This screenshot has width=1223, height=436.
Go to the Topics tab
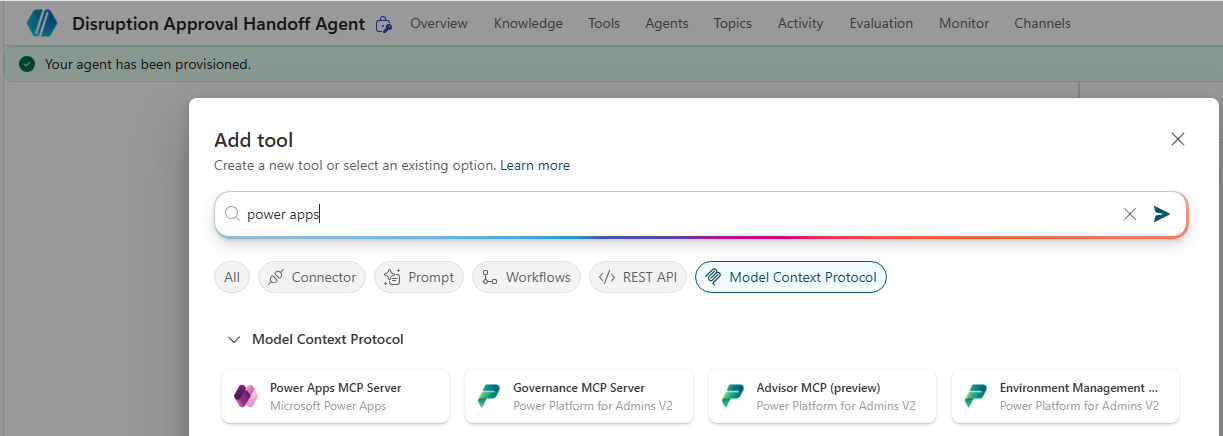pos(733,23)
